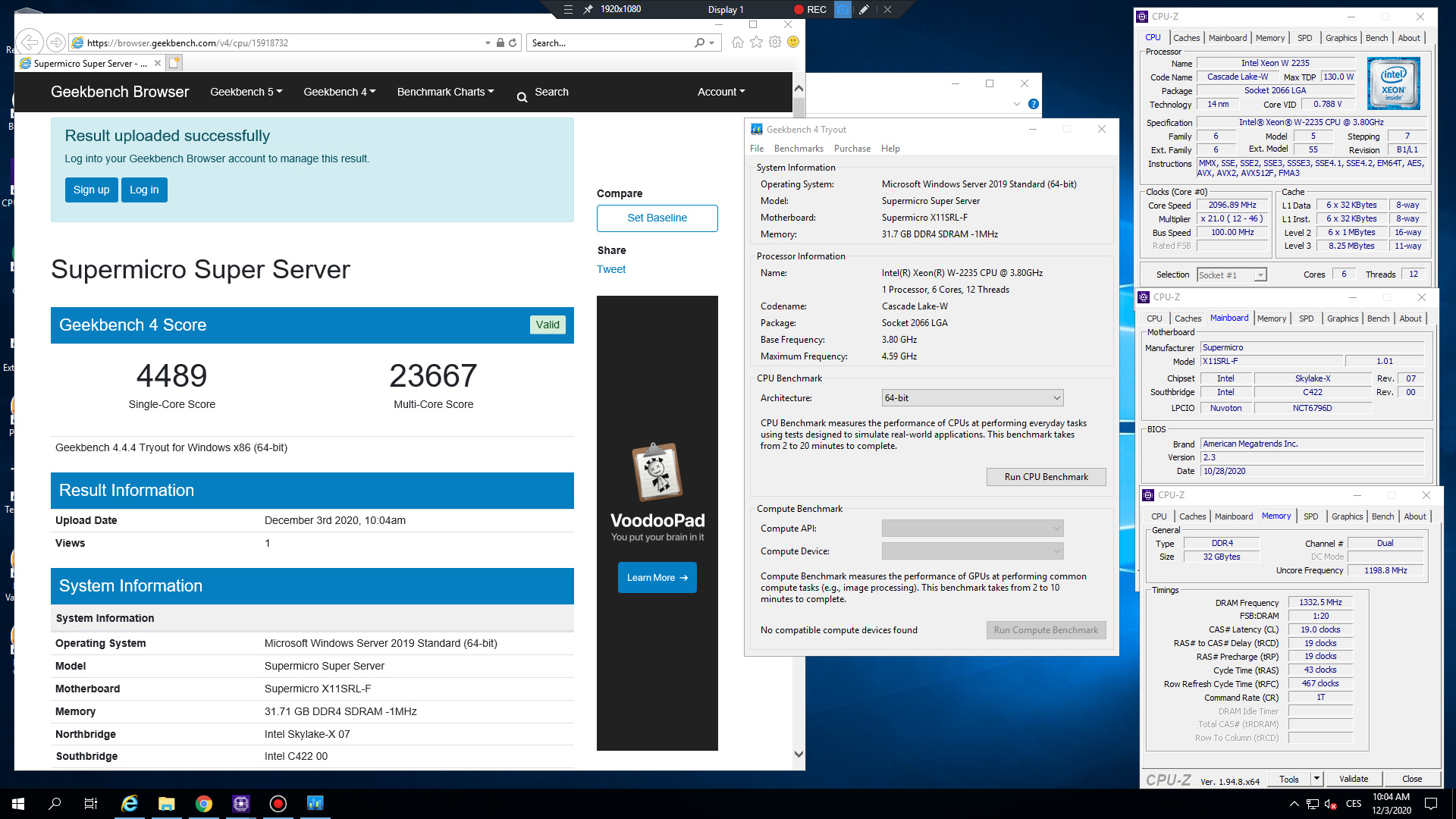The width and height of the screenshot is (1456, 819).
Task: Click the Log in button
Action: pos(144,190)
